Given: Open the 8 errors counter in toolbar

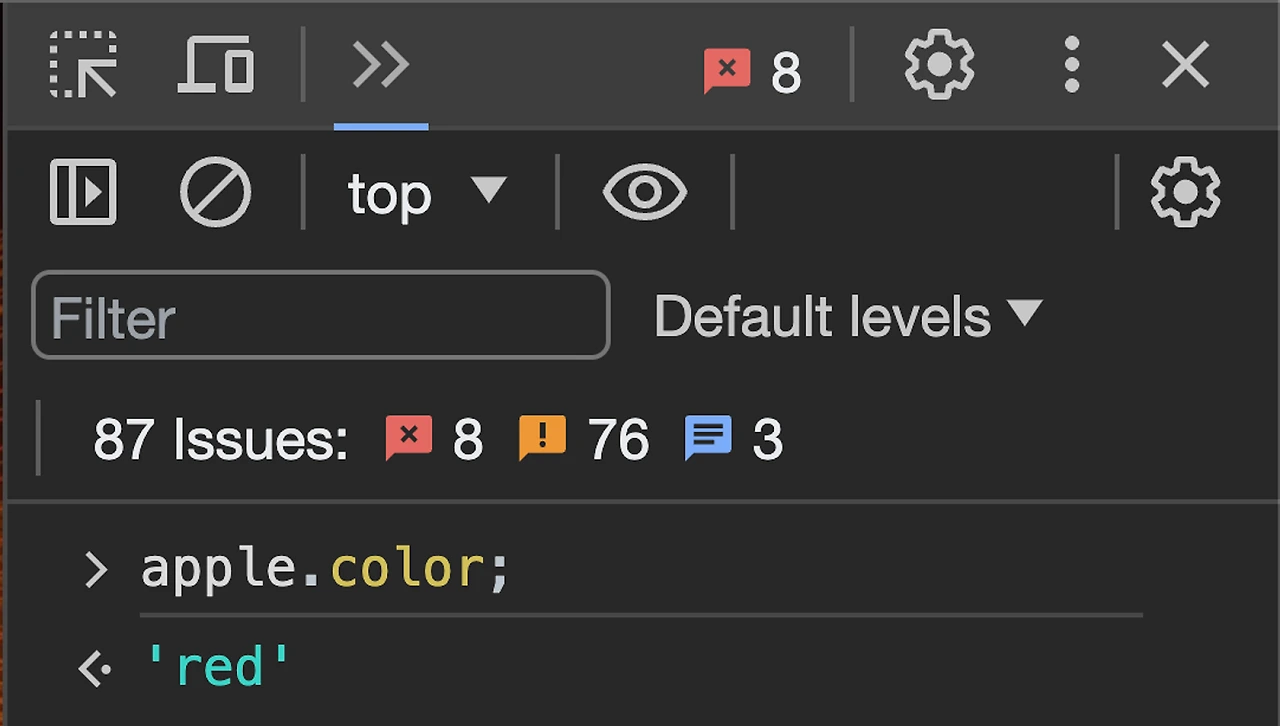Looking at the screenshot, I should point(752,71).
